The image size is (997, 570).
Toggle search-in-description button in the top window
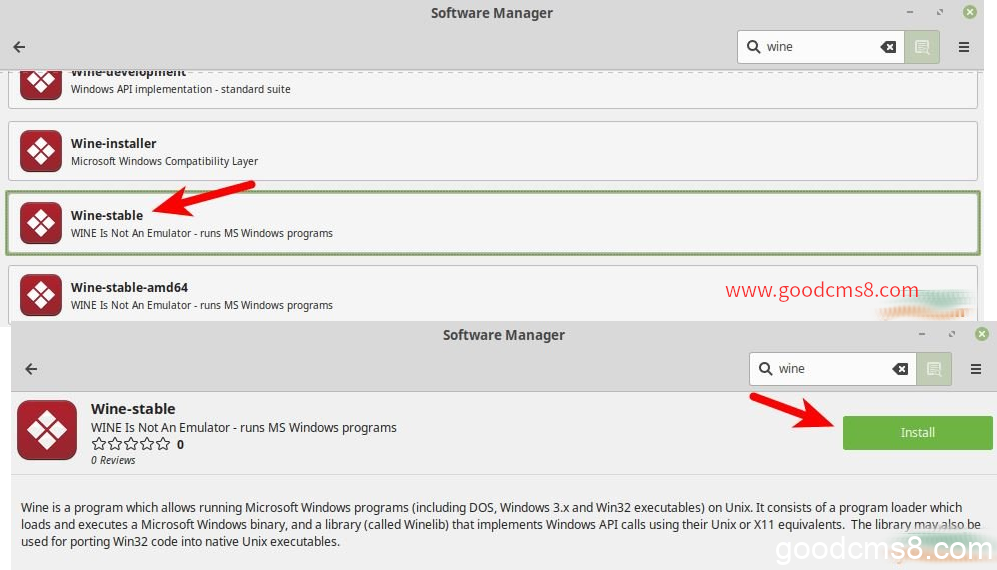(x=922, y=47)
